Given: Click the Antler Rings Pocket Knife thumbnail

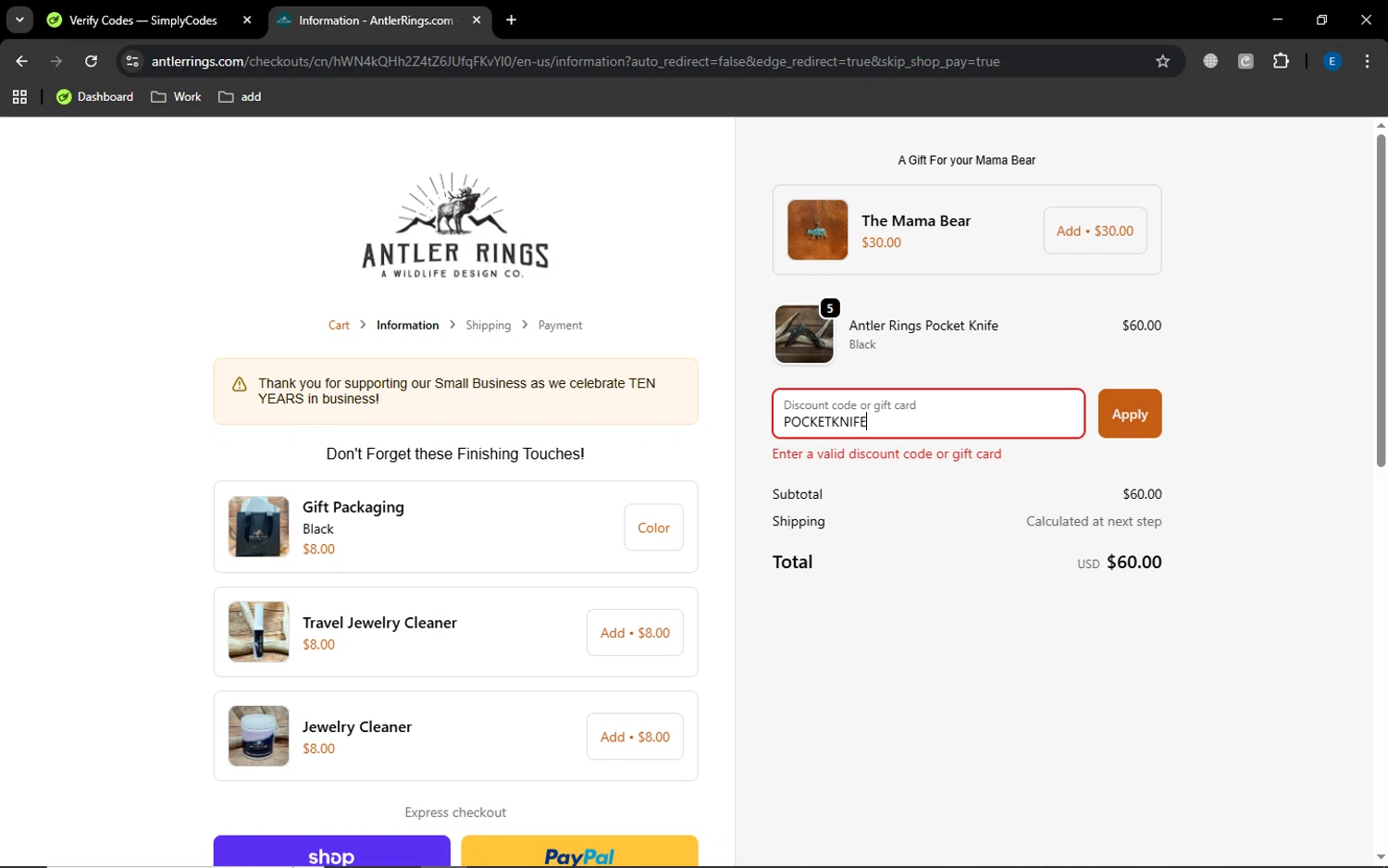Looking at the screenshot, I should pos(804,334).
